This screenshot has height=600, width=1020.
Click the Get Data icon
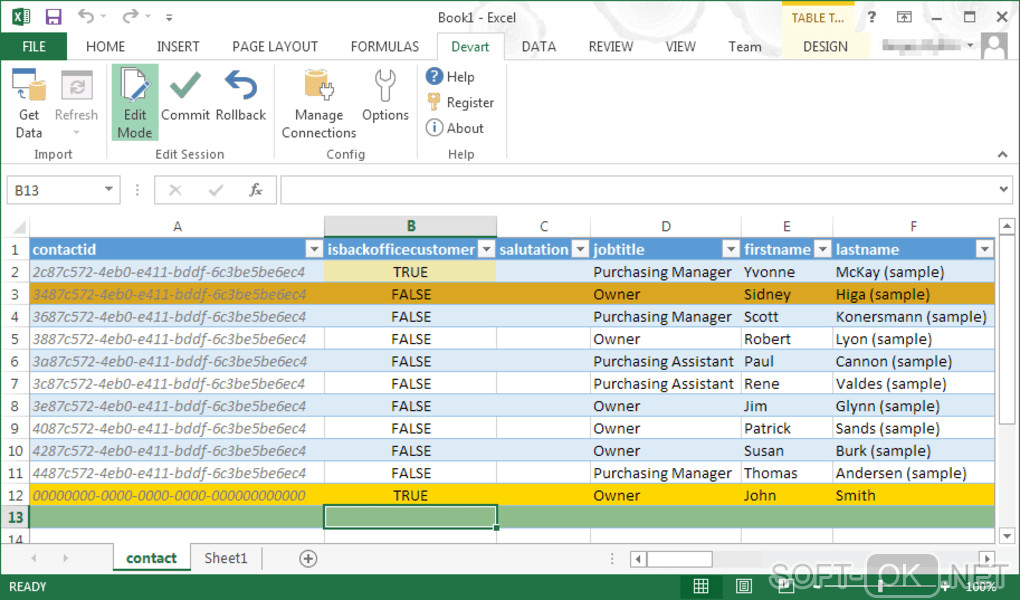29,104
